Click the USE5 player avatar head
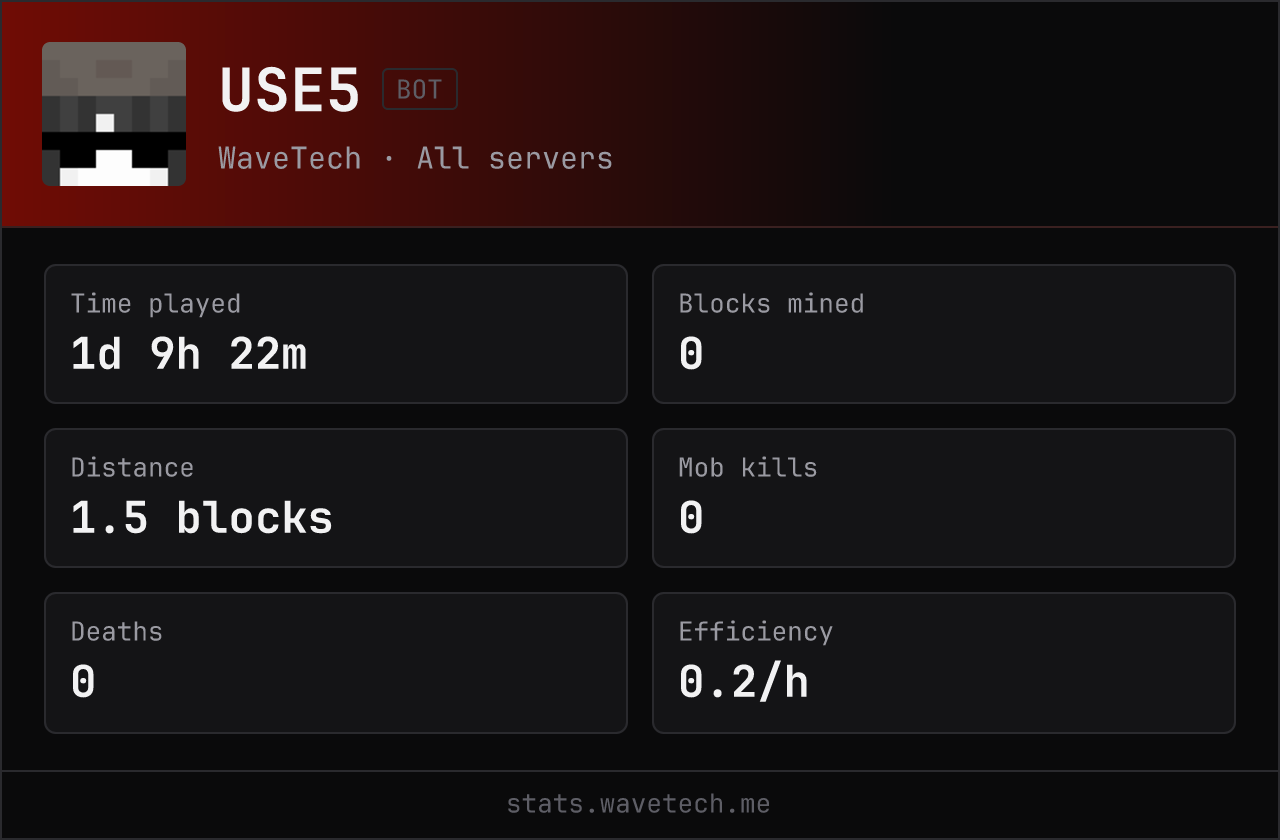 (114, 114)
